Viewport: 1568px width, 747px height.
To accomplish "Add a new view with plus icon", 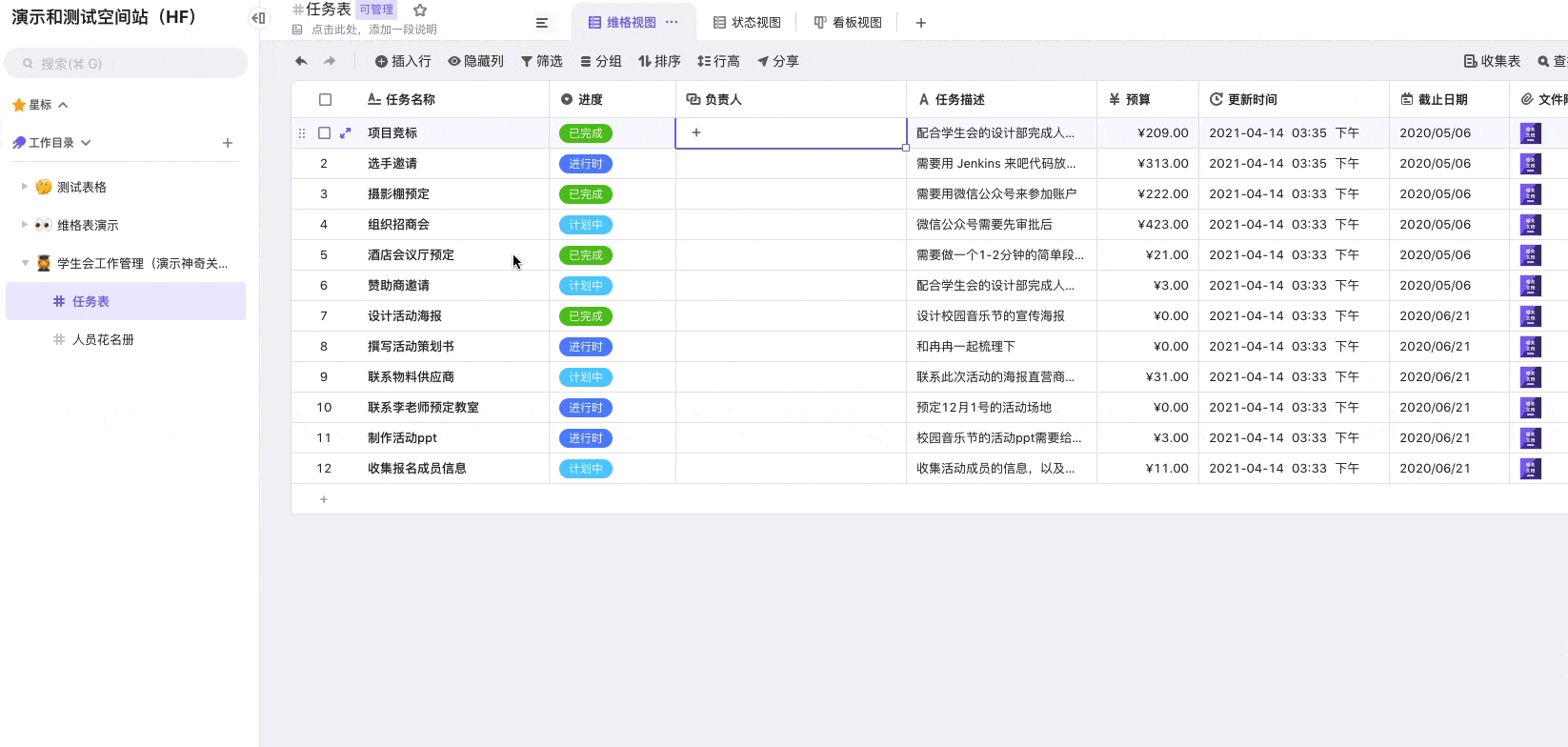I will click(921, 23).
